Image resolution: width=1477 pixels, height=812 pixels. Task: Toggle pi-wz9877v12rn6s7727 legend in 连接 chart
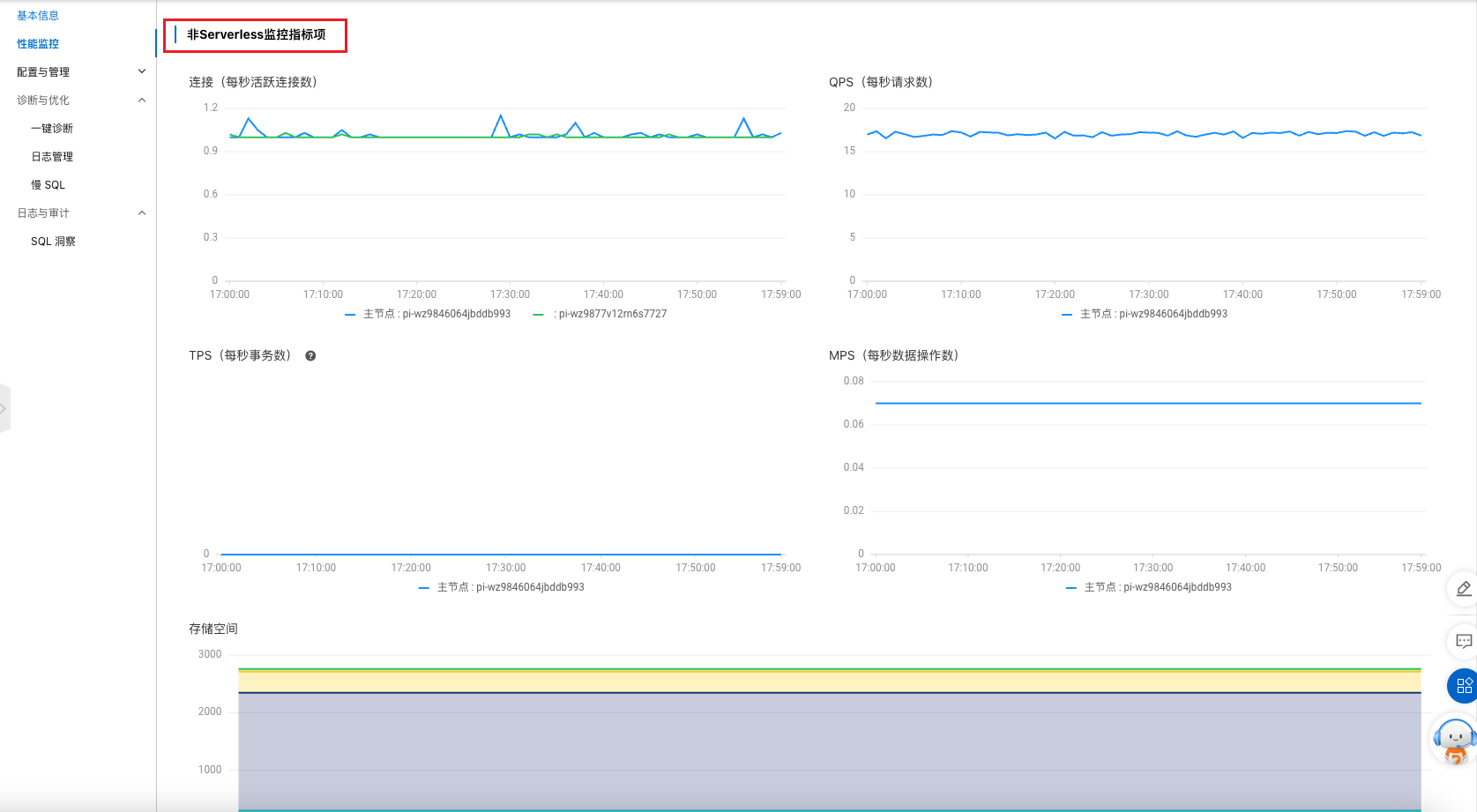(600, 314)
